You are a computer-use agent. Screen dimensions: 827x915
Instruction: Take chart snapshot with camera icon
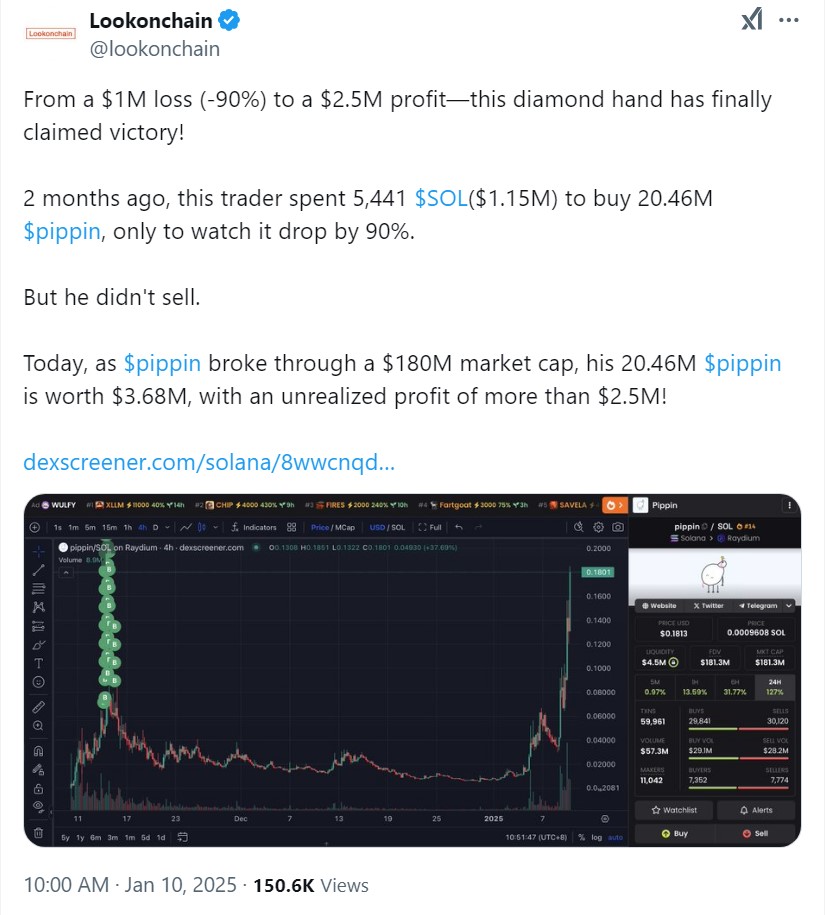(618, 527)
